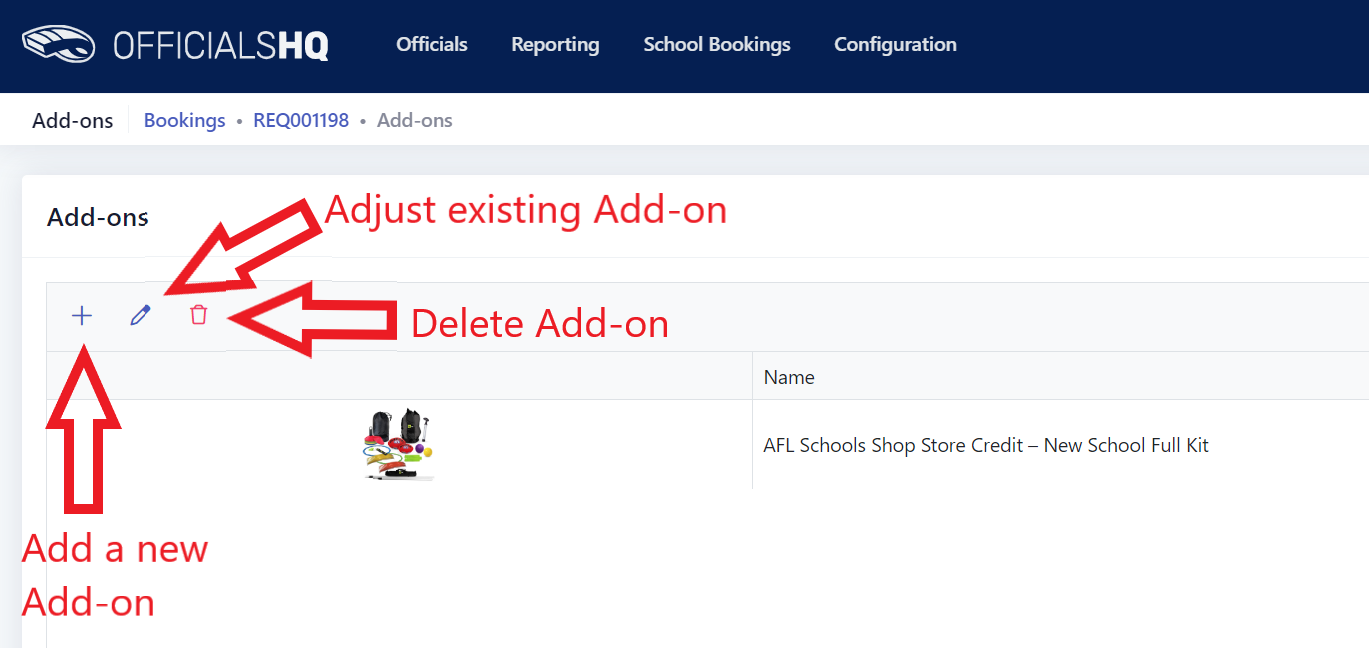Click the OfficialsHQ whistle logo icon

point(58,44)
